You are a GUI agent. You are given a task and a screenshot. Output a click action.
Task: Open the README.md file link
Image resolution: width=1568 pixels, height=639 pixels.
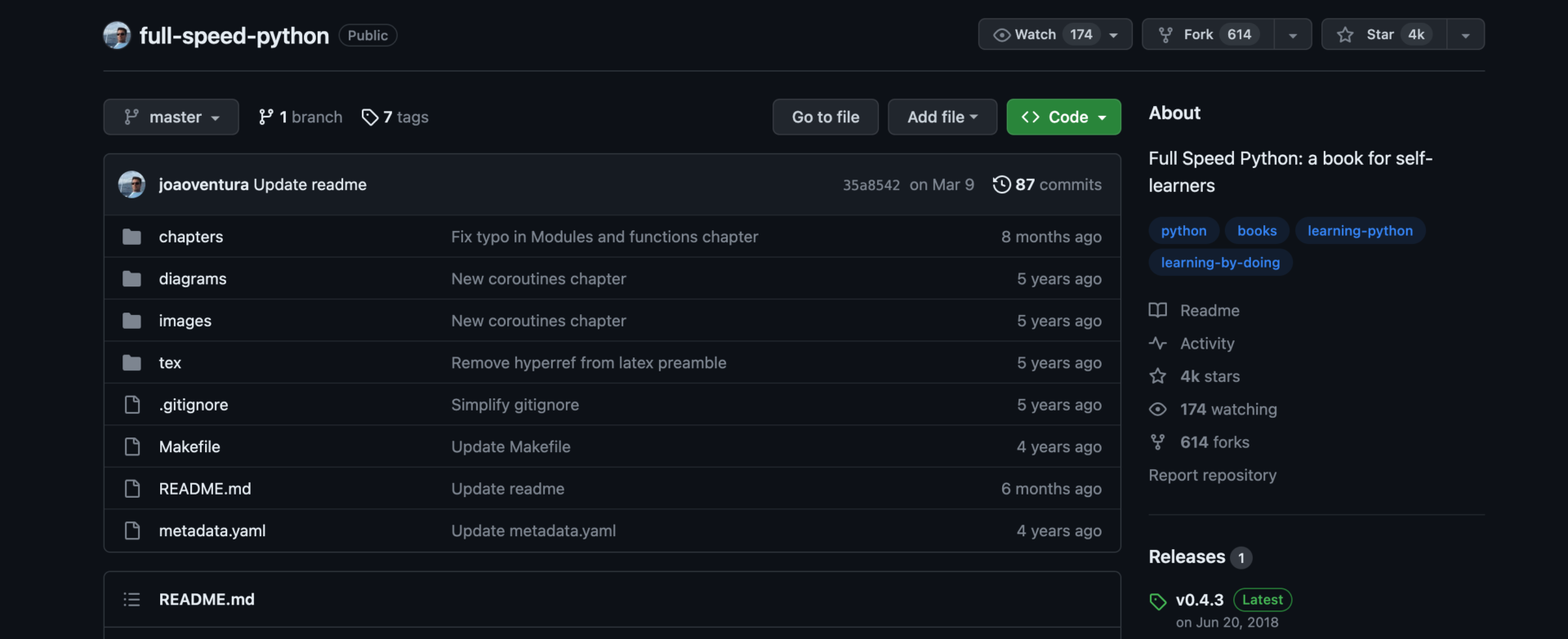(x=205, y=489)
